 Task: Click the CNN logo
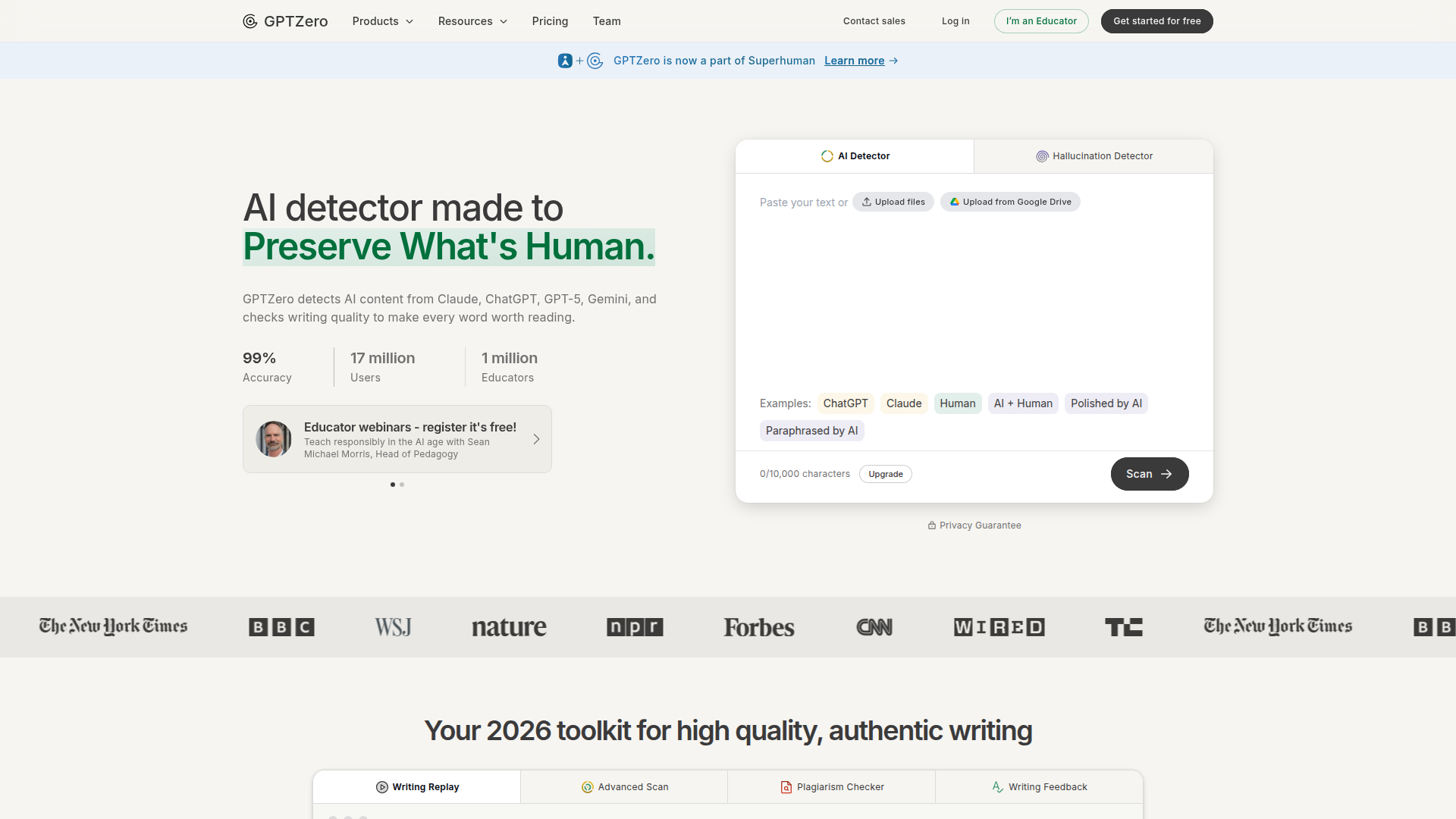pyautogui.click(x=874, y=627)
